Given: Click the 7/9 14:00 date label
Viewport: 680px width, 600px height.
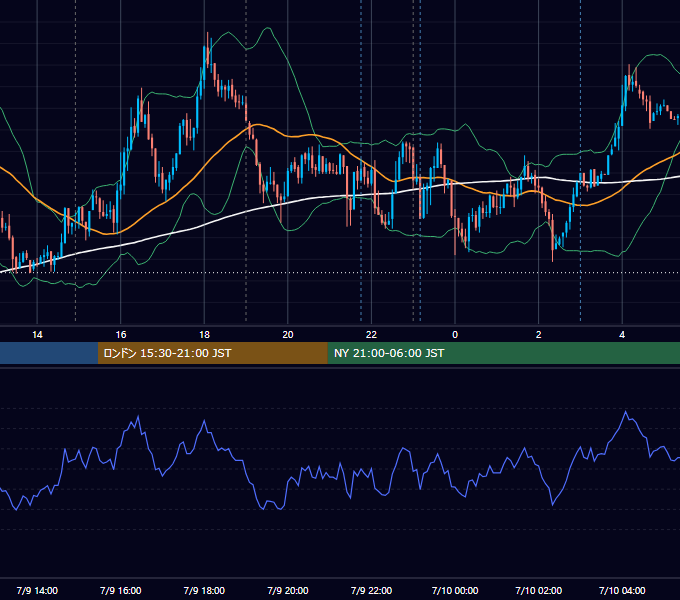Looking at the screenshot, I should click(37, 590).
